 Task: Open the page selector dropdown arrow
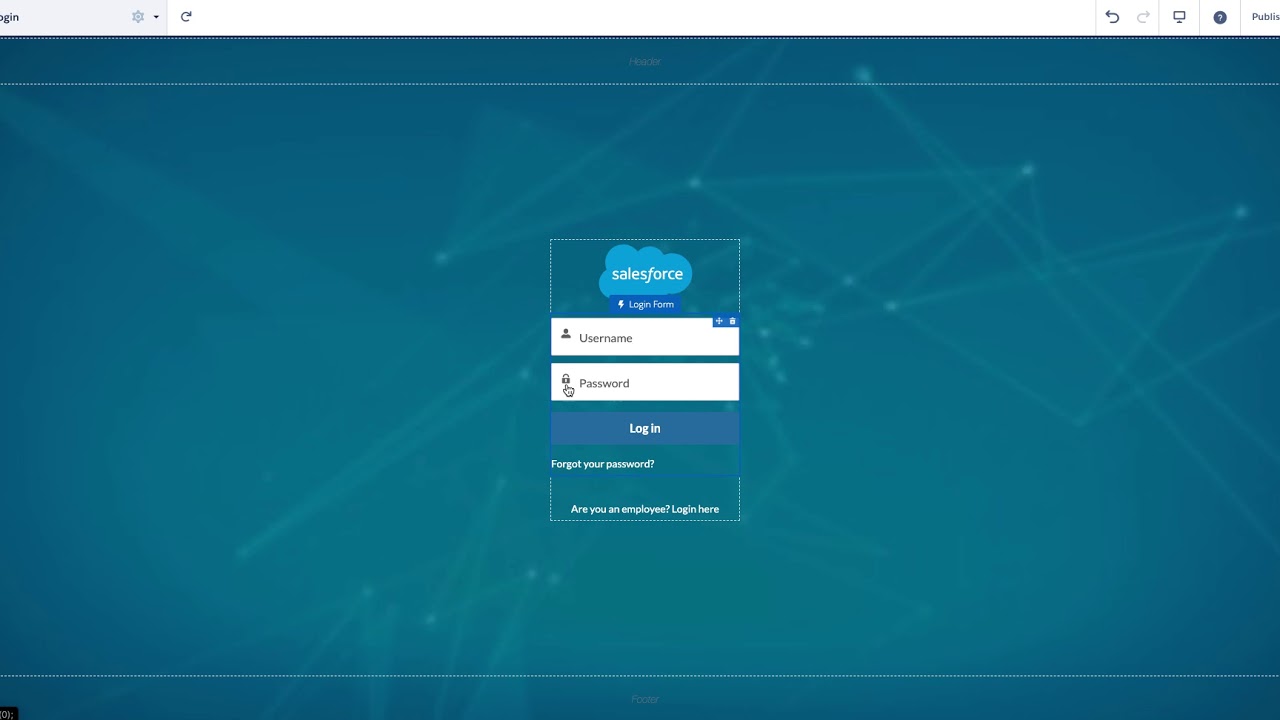[x=156, y=17]
